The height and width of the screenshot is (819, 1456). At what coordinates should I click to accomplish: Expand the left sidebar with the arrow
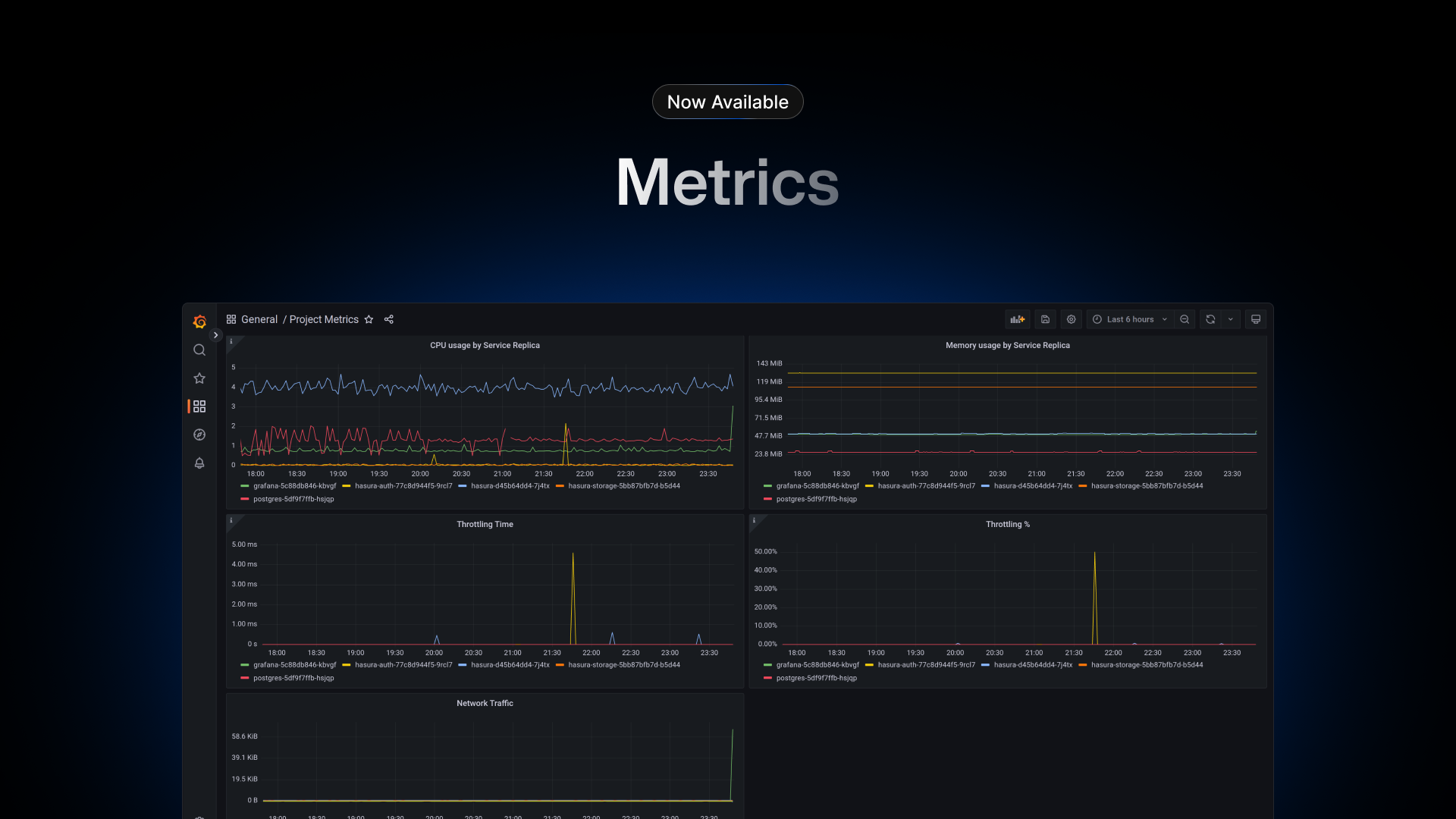[x=216, y=334]
